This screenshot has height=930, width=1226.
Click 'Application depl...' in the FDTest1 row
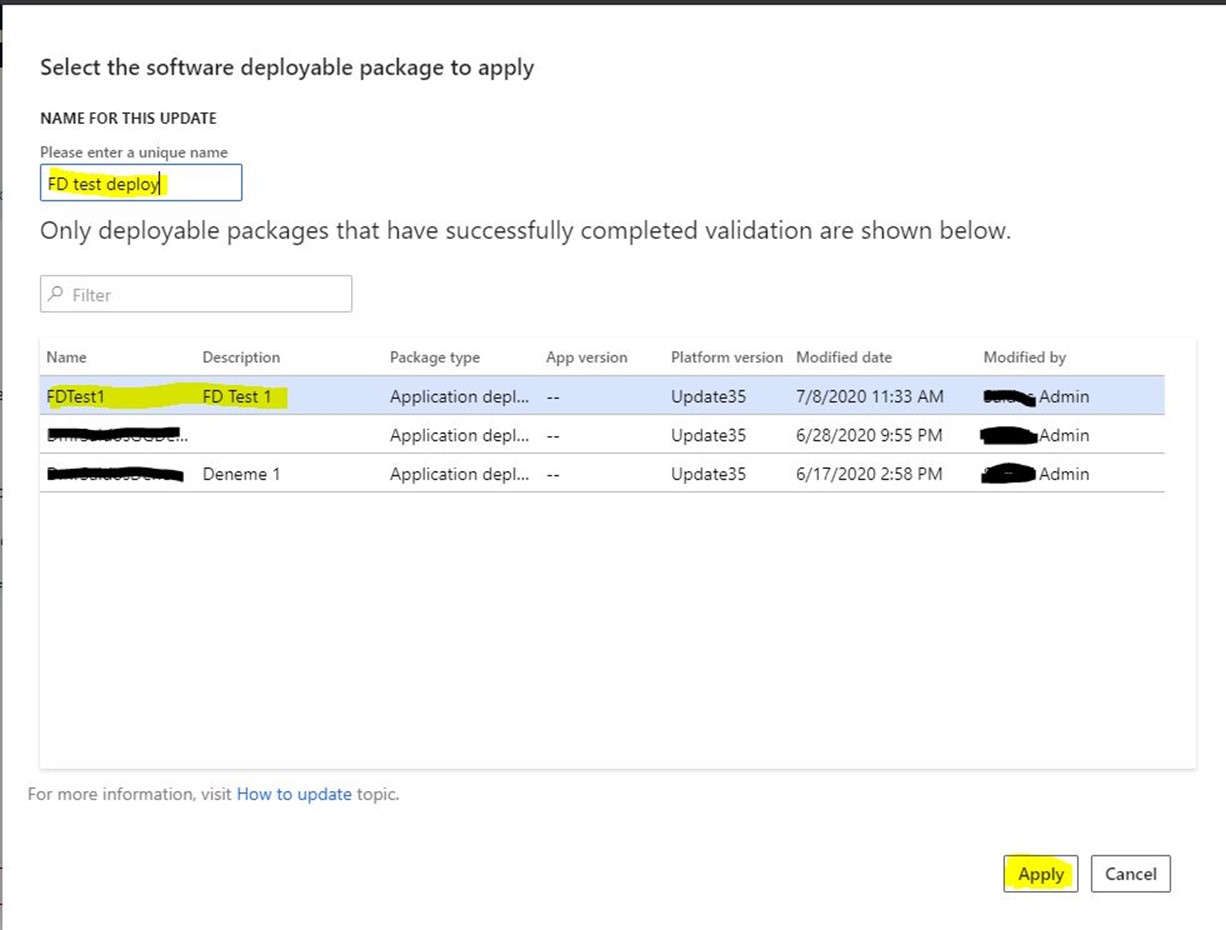click(x=460, y=397)
